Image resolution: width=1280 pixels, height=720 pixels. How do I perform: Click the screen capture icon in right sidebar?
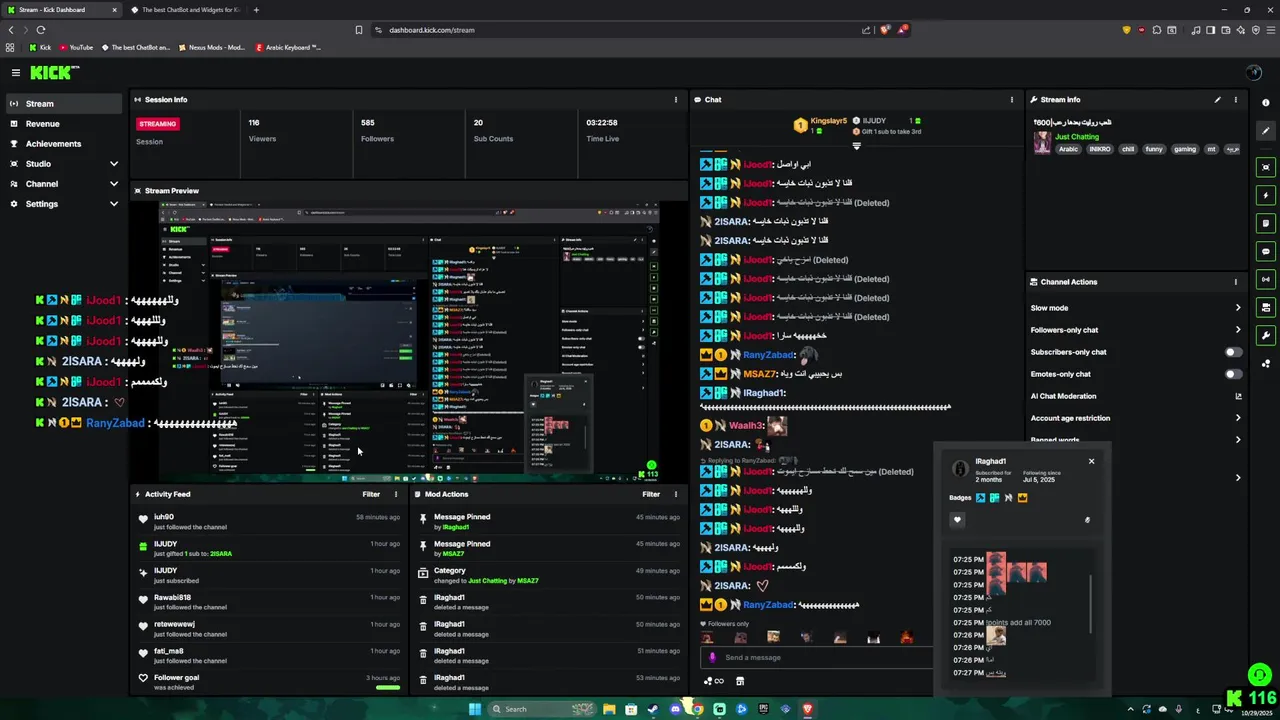tap(1266, 167)
